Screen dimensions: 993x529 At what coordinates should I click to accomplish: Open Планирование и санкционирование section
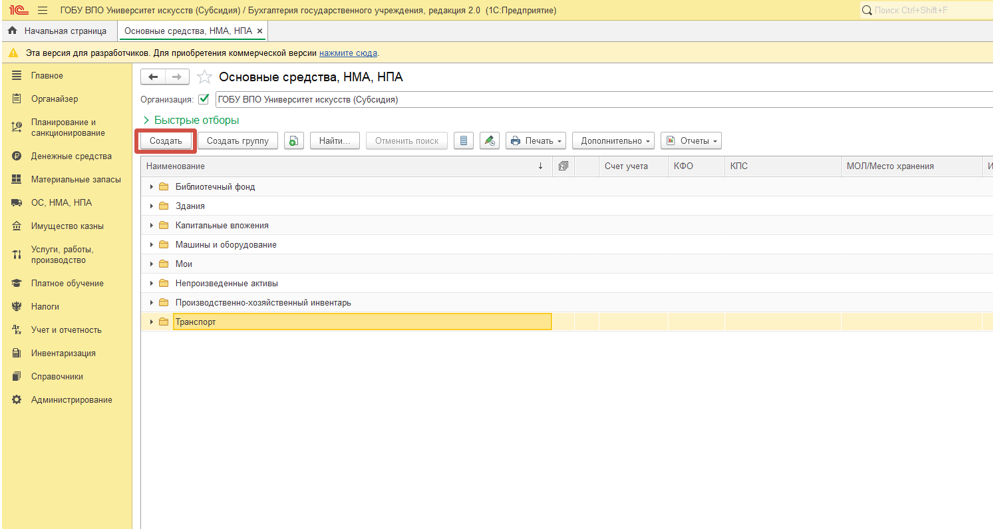68,127
